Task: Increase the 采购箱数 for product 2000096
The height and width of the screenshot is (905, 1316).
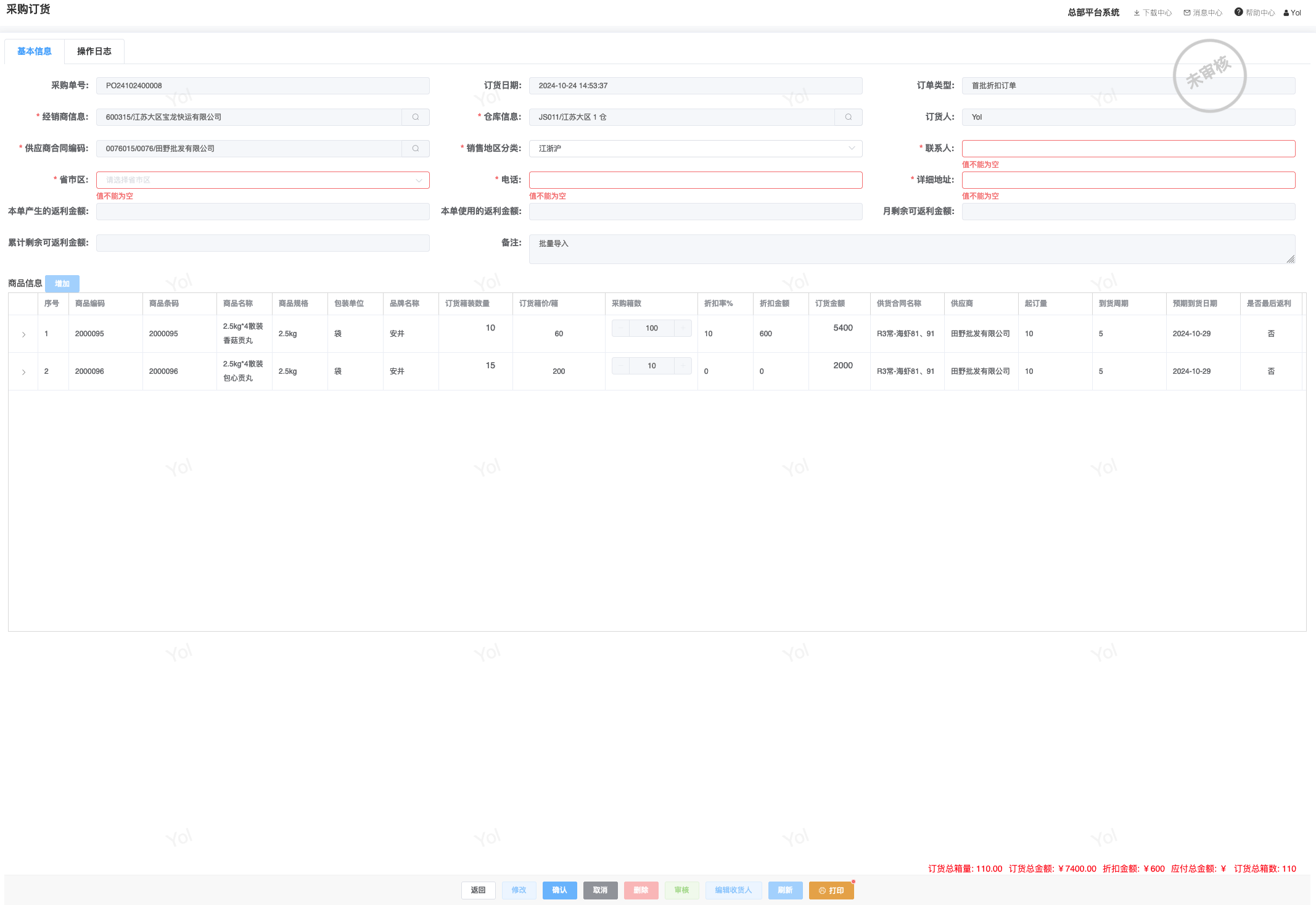Action: [x=683, y=366]
